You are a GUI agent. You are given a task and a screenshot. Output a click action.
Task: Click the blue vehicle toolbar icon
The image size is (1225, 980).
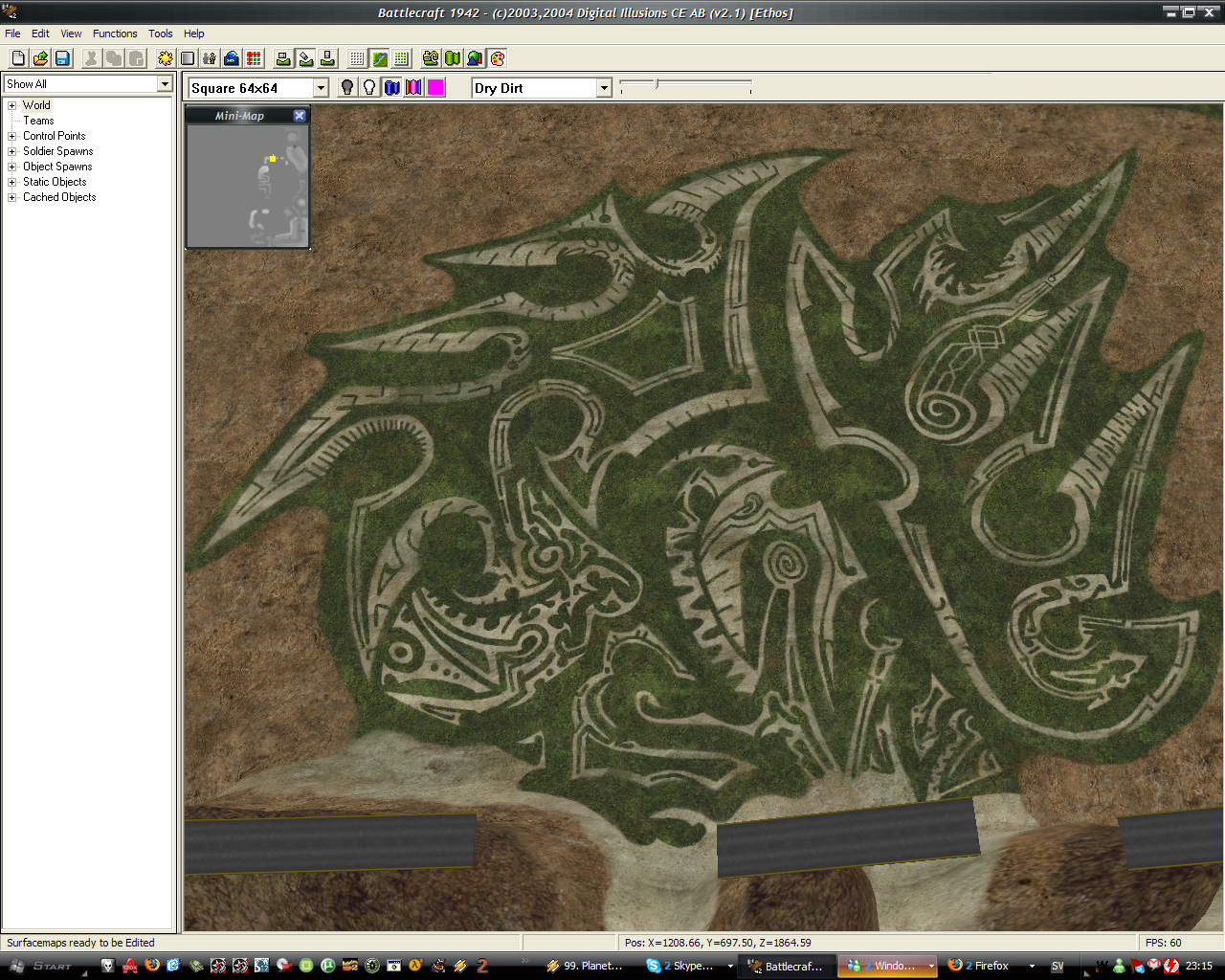(x=232, y=58)
